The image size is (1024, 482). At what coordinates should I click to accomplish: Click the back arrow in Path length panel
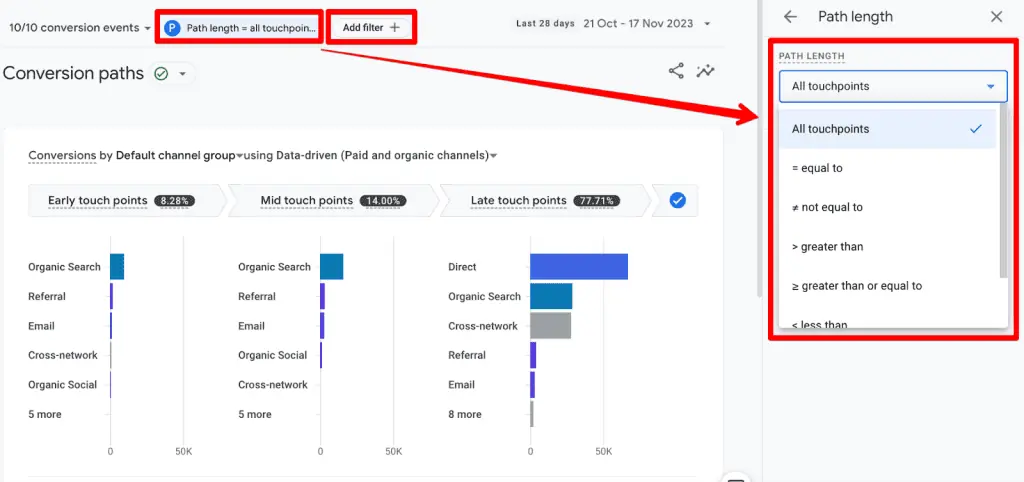coord(790,17)
